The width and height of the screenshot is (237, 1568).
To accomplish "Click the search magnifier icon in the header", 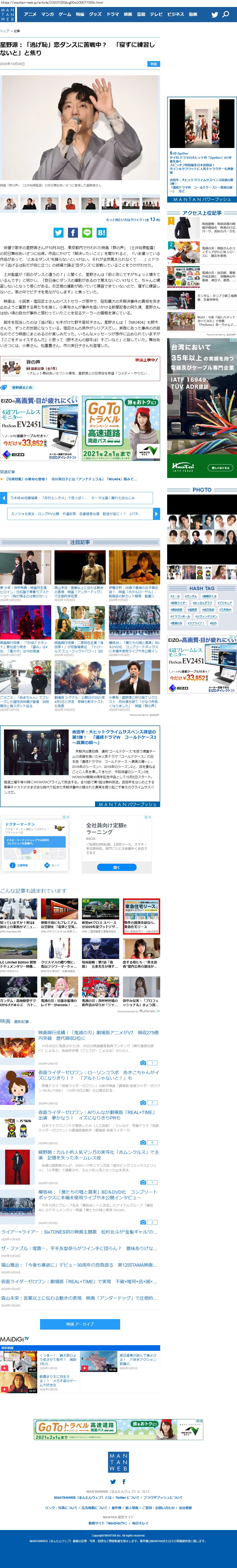I will (226, 15).
